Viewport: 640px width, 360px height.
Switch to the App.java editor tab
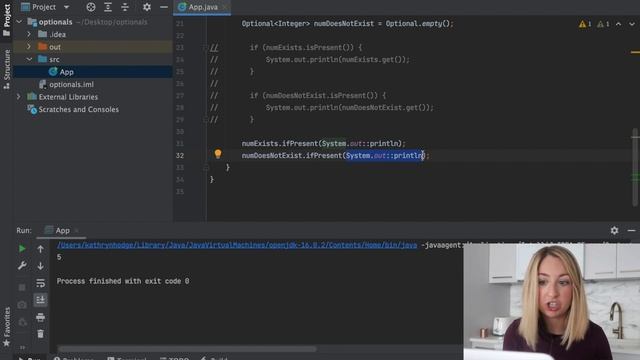pyautogui.click(x=203, y=7)
